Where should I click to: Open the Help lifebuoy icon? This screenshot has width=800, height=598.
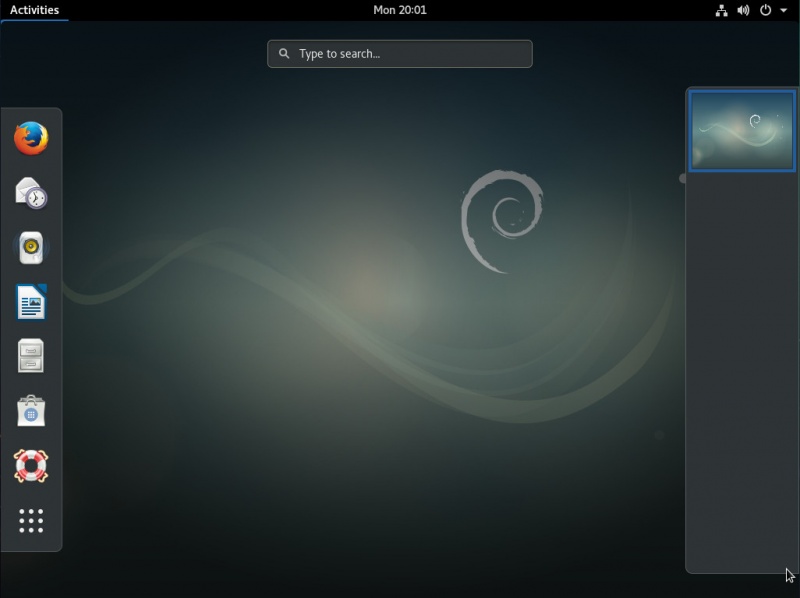coord(30,464)
